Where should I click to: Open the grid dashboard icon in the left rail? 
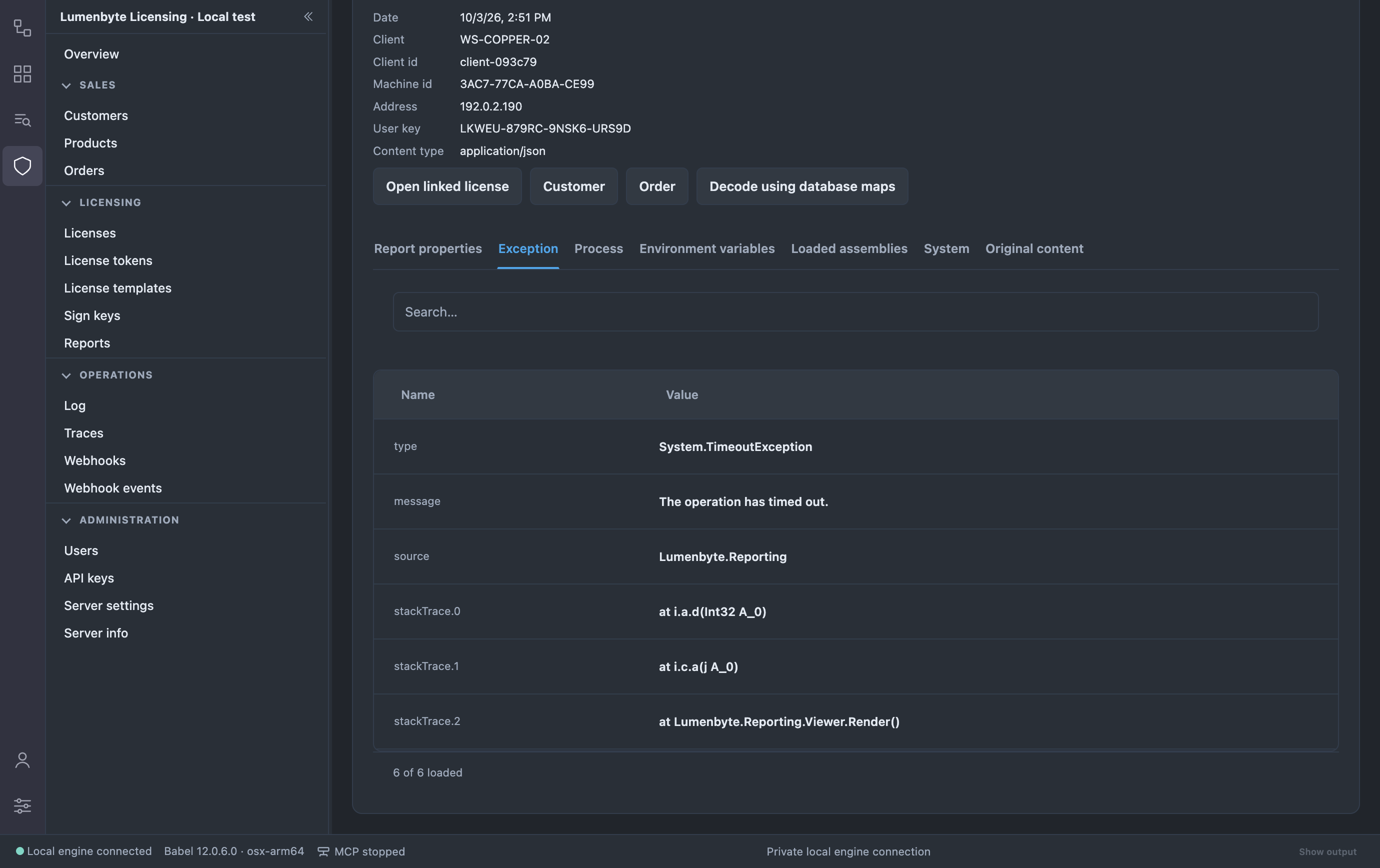tap(22, 74)
